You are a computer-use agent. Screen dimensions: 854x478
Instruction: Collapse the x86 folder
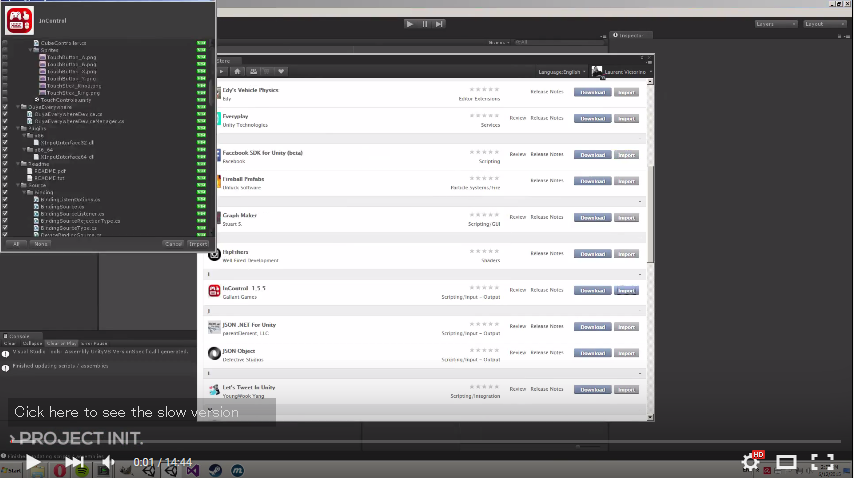pos(24,136)
